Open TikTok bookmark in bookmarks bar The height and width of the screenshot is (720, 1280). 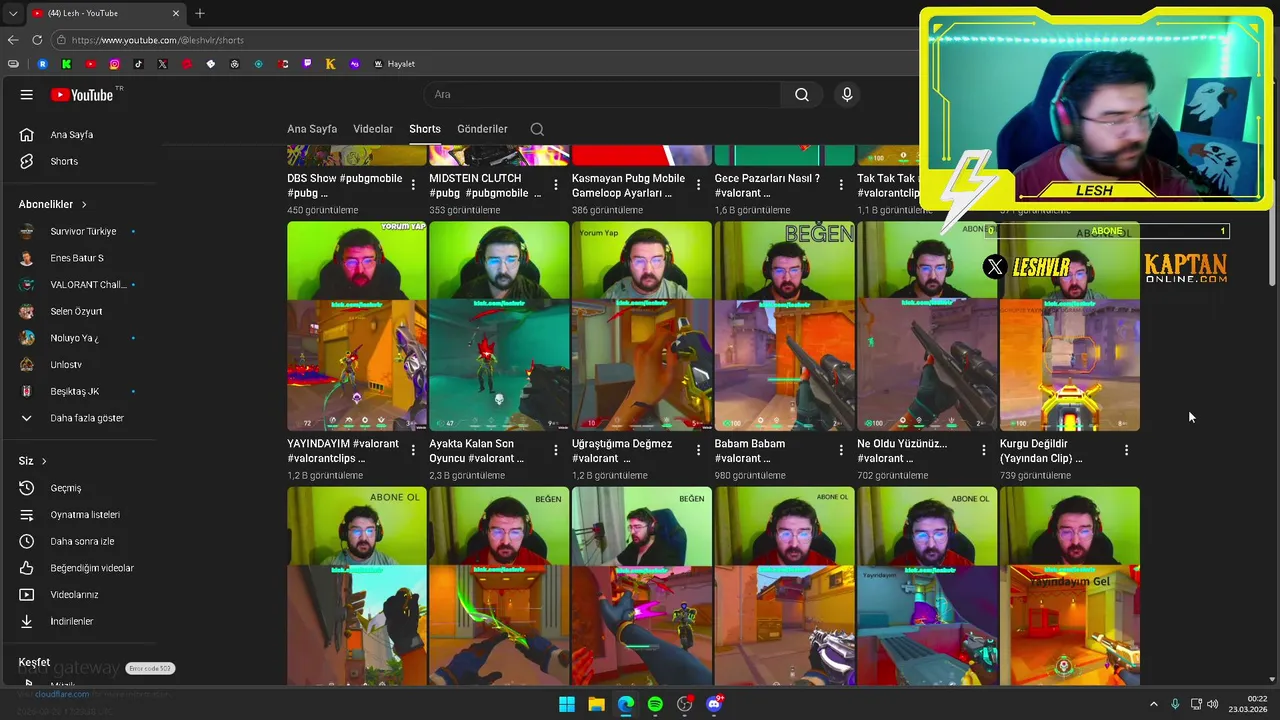[138, 64]
